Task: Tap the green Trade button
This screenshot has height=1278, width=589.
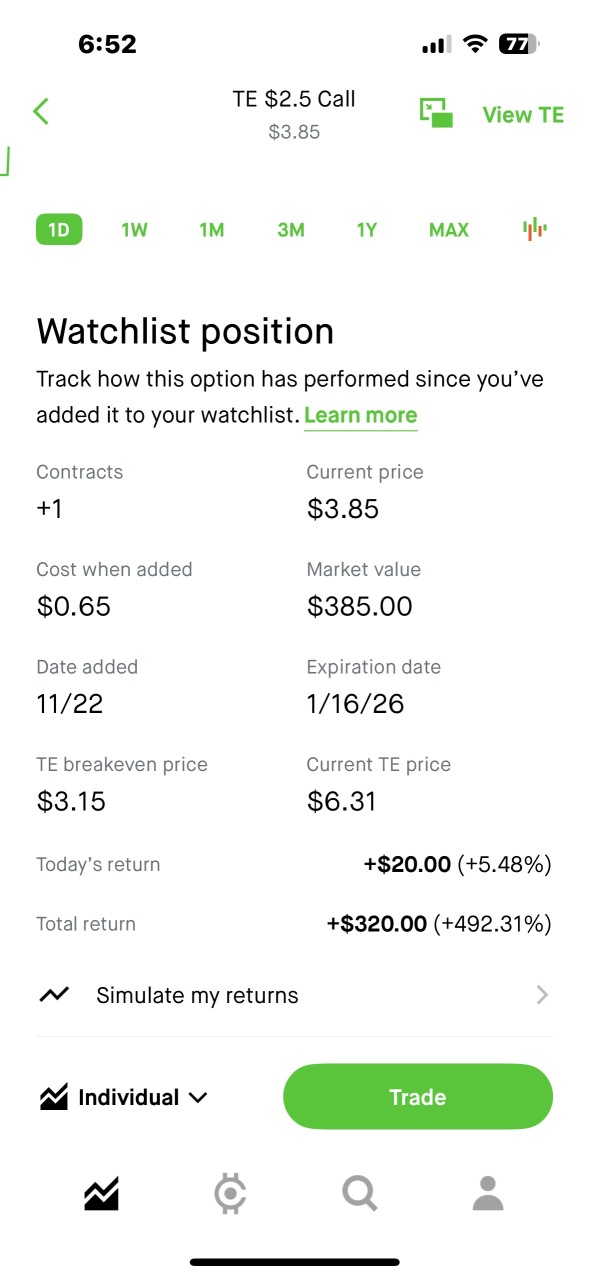Action: 418,1097
